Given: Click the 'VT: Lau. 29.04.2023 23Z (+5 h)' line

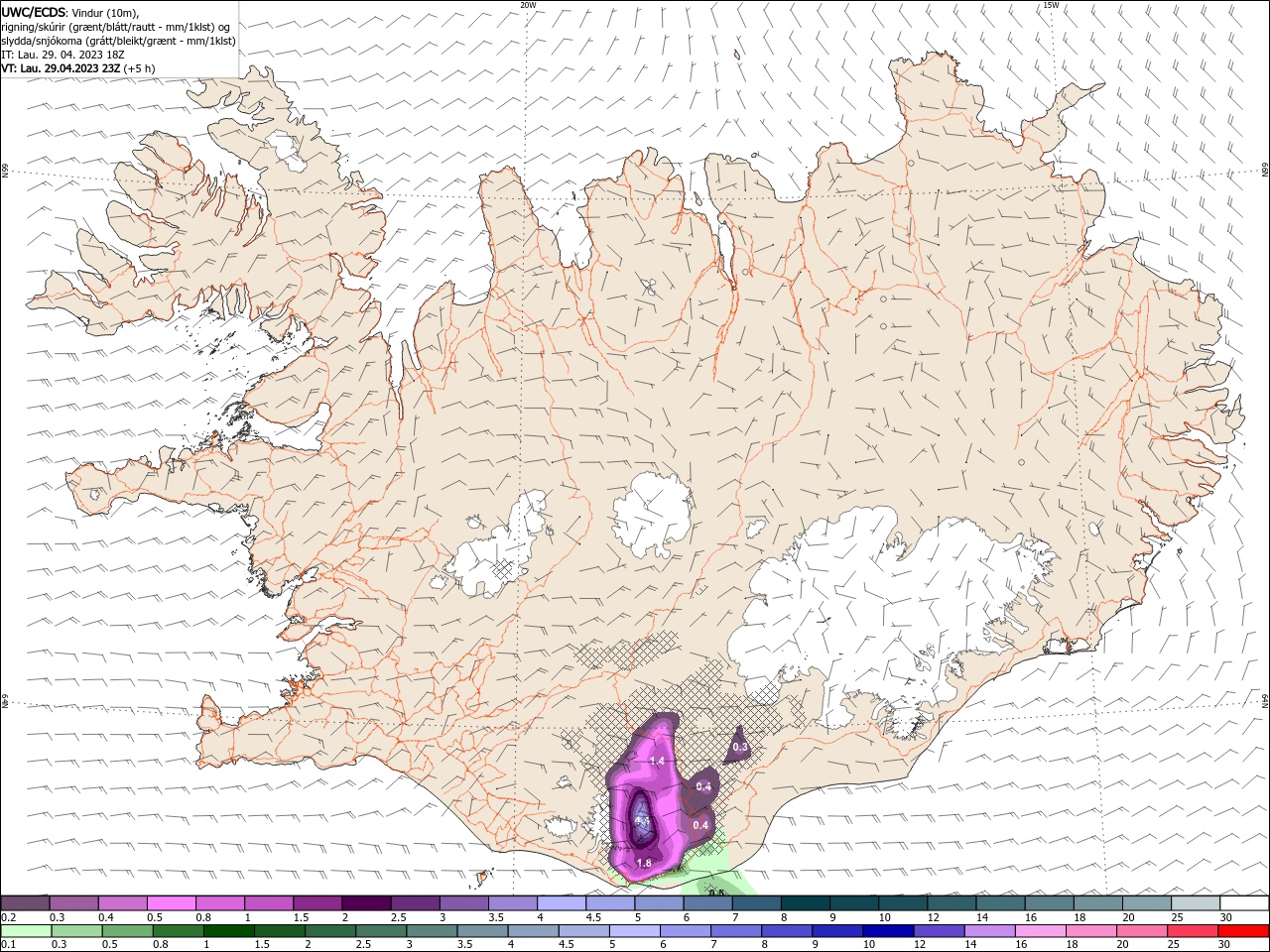Looking at the screenshot, I should (x=78, y=68).
